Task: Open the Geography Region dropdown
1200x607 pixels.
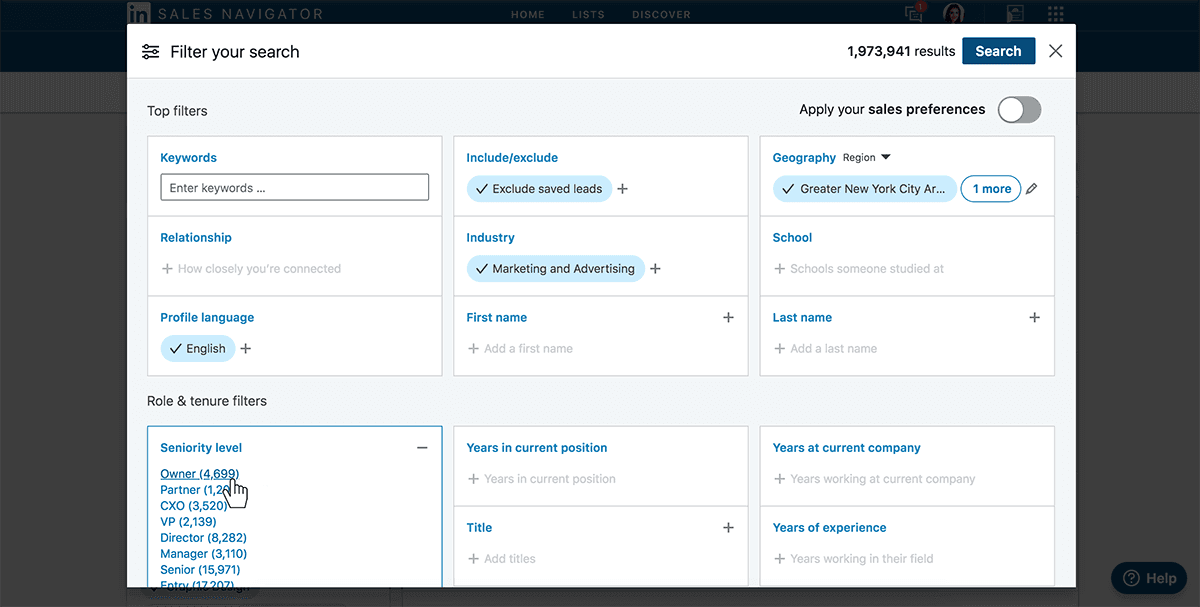Action: [x=867, y=158]
